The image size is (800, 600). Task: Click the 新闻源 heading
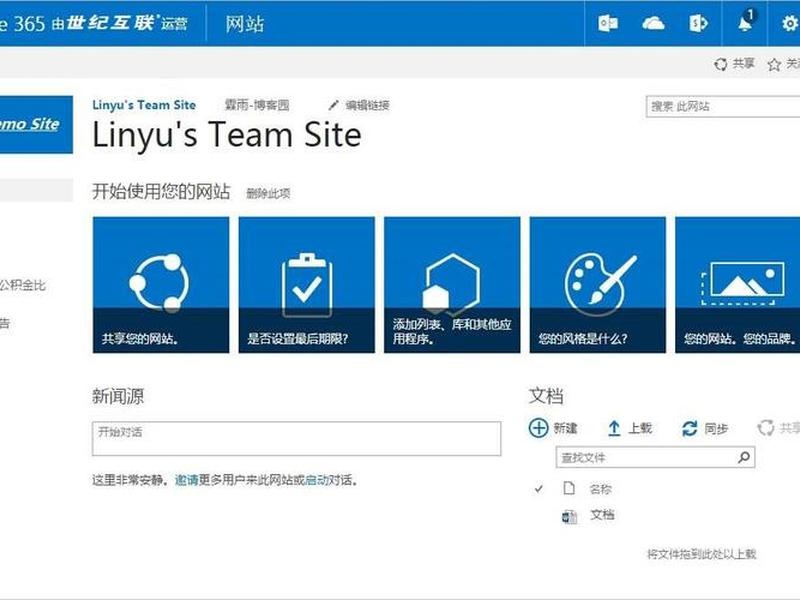tap(118, 396)
